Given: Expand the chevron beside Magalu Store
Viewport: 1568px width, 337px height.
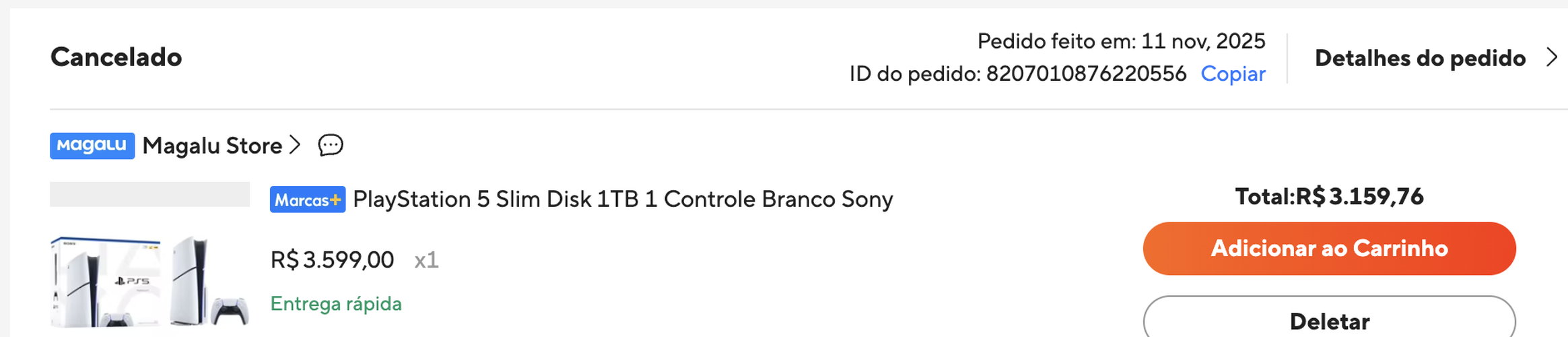Looking at the screenshot, I should pos(294,145).
